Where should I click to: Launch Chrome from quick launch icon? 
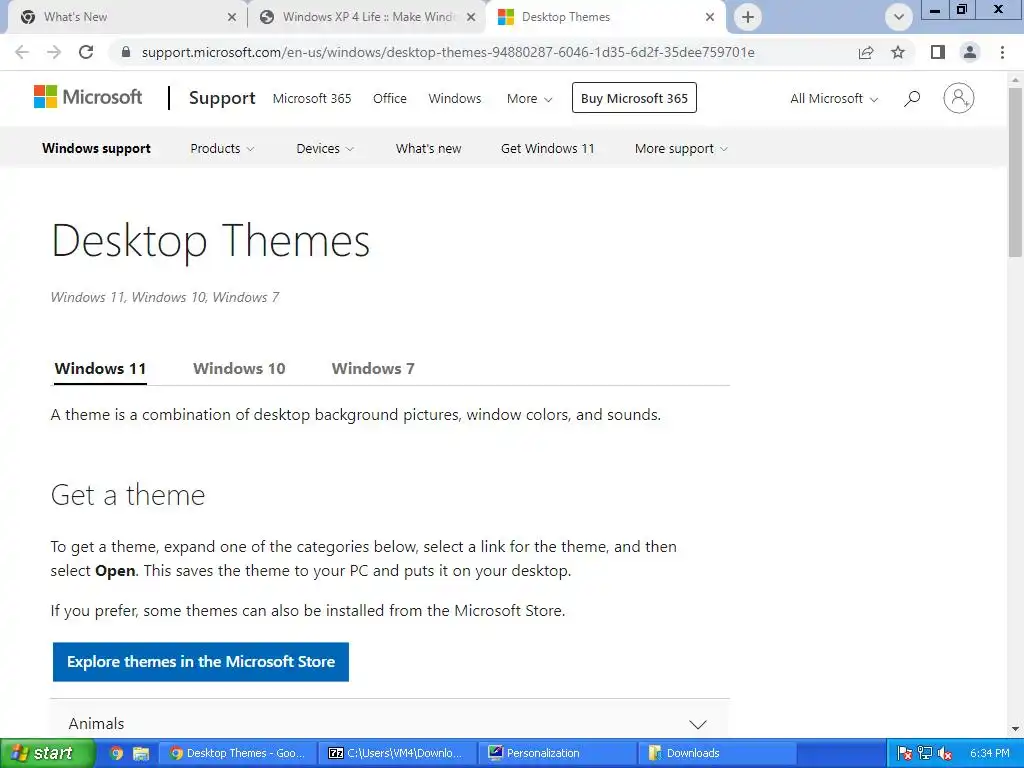116,753
